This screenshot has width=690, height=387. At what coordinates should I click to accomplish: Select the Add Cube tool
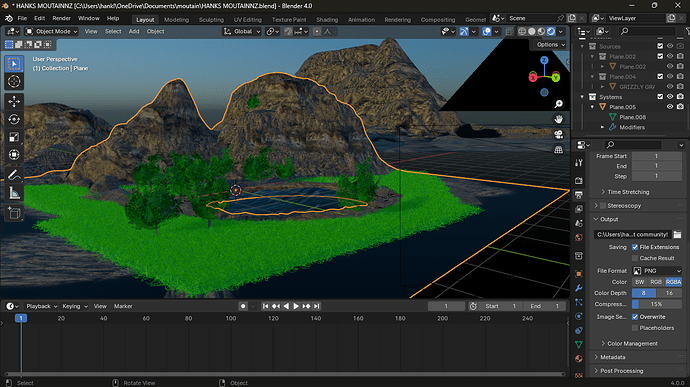tap(14, 213)
